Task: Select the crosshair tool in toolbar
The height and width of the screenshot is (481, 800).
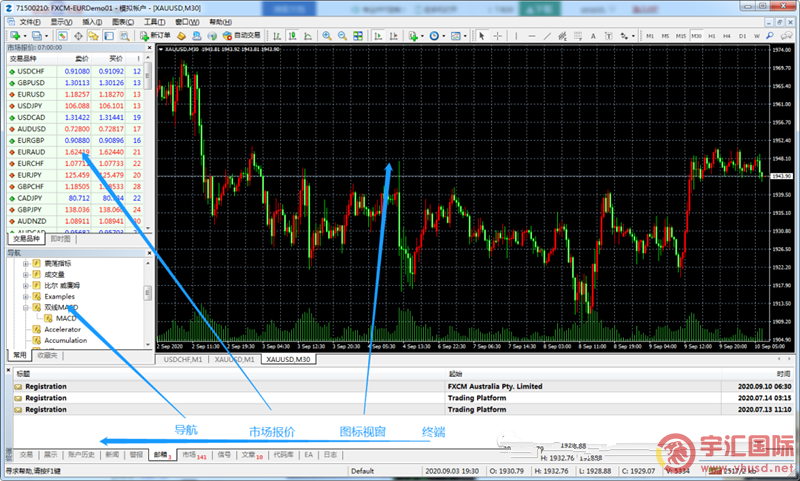Action: tap(497, 36)
